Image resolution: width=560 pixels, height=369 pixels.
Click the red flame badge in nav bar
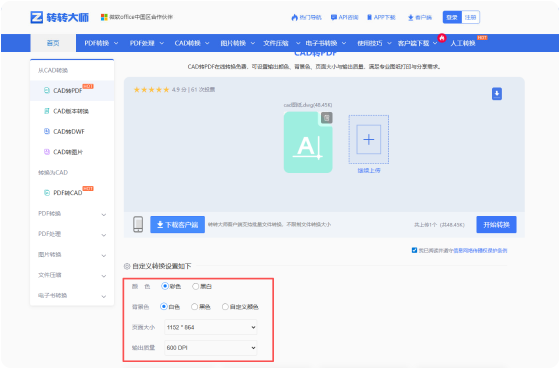(x=442, y=38)
